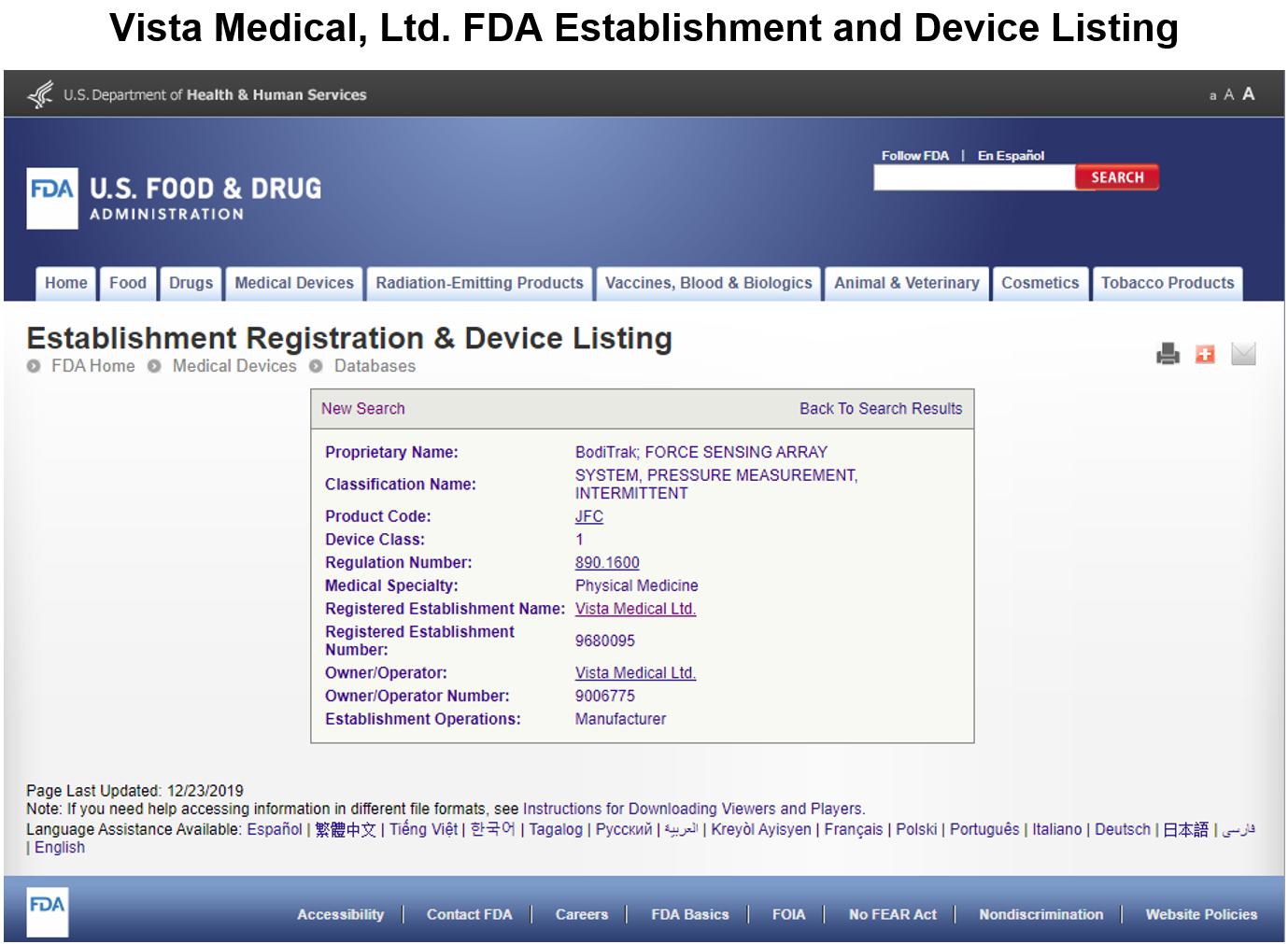This screenshot has width=1288, height=944.
Task: Click Back To Search Results link
Action: pyautogui.click(x=880, y=409)
